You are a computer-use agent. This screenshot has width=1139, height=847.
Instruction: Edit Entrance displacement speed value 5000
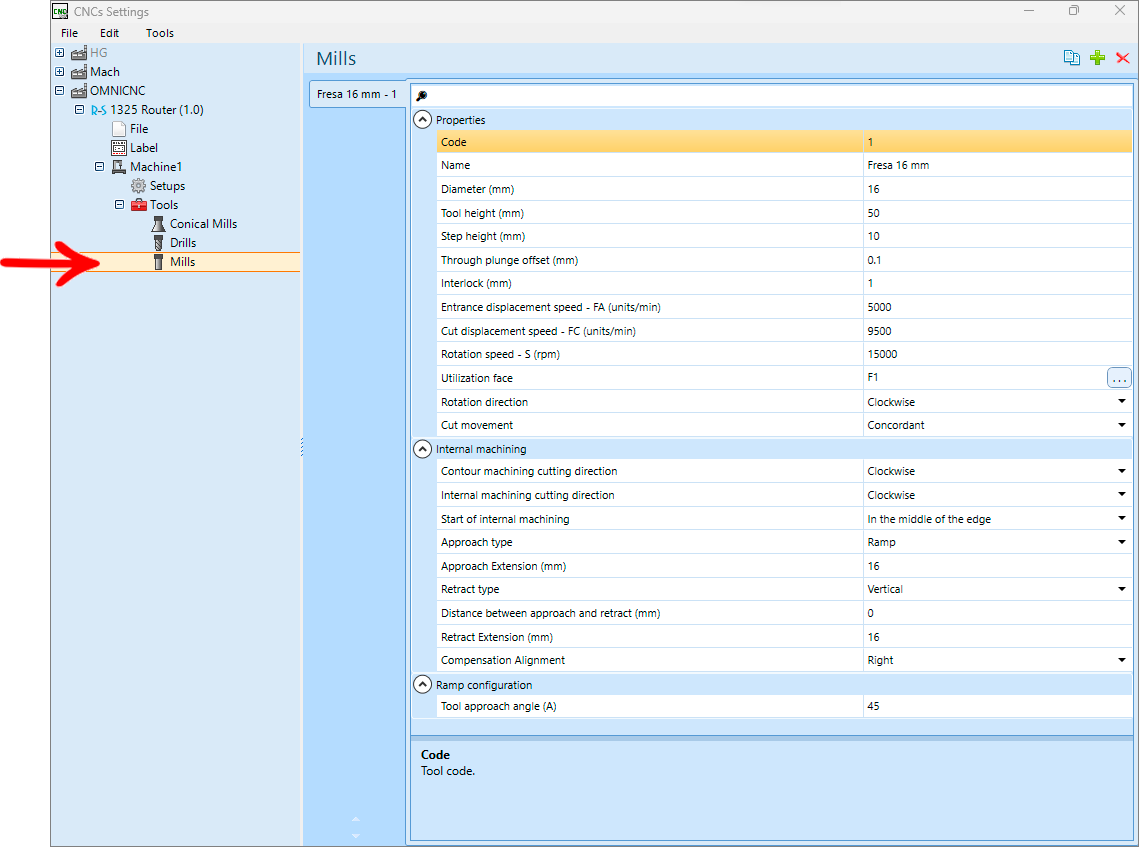pos(997,307)
